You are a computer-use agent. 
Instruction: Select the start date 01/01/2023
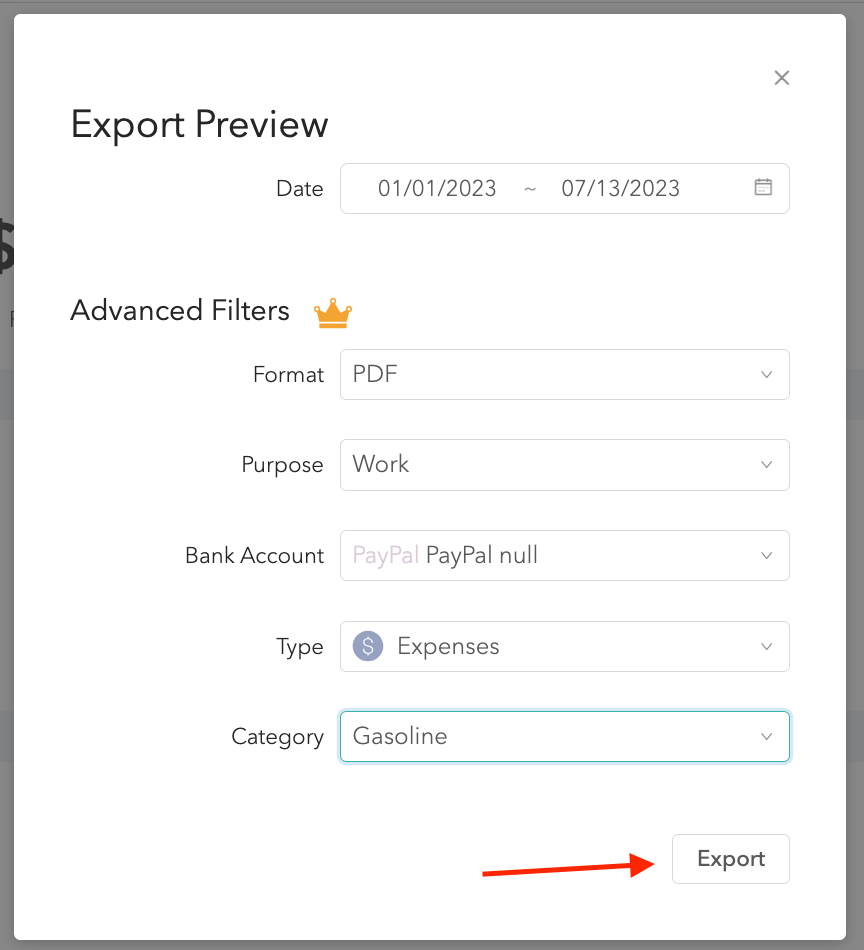[x=438, y=187]
